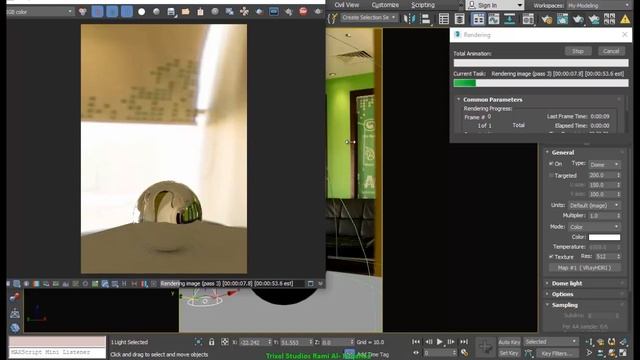The width and height of the screenshot is (640, 360).
Task: Expand the Dome light rollout
Action: point(567,283)
